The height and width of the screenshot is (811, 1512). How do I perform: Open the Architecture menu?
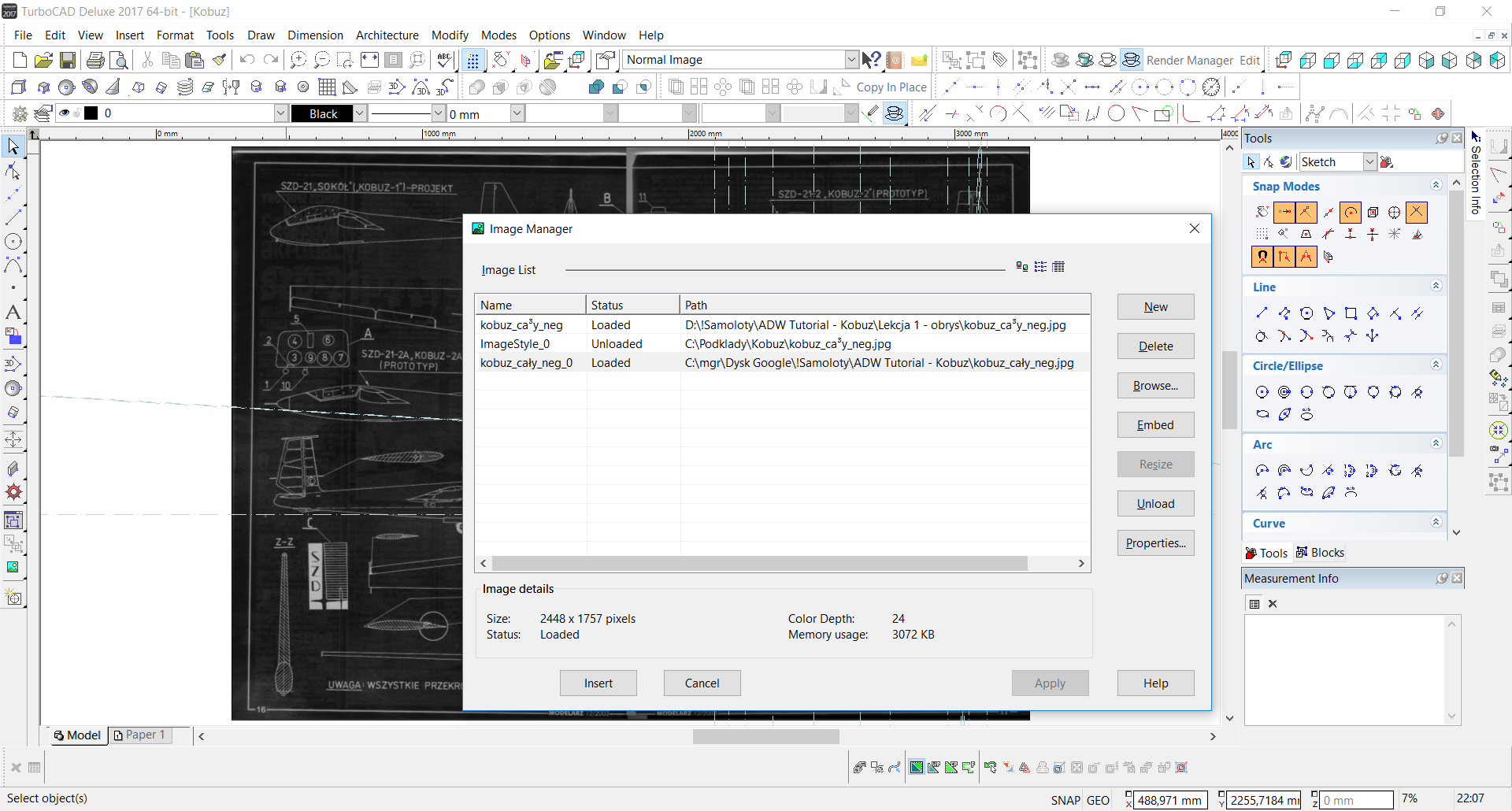(x=387, y=35)
